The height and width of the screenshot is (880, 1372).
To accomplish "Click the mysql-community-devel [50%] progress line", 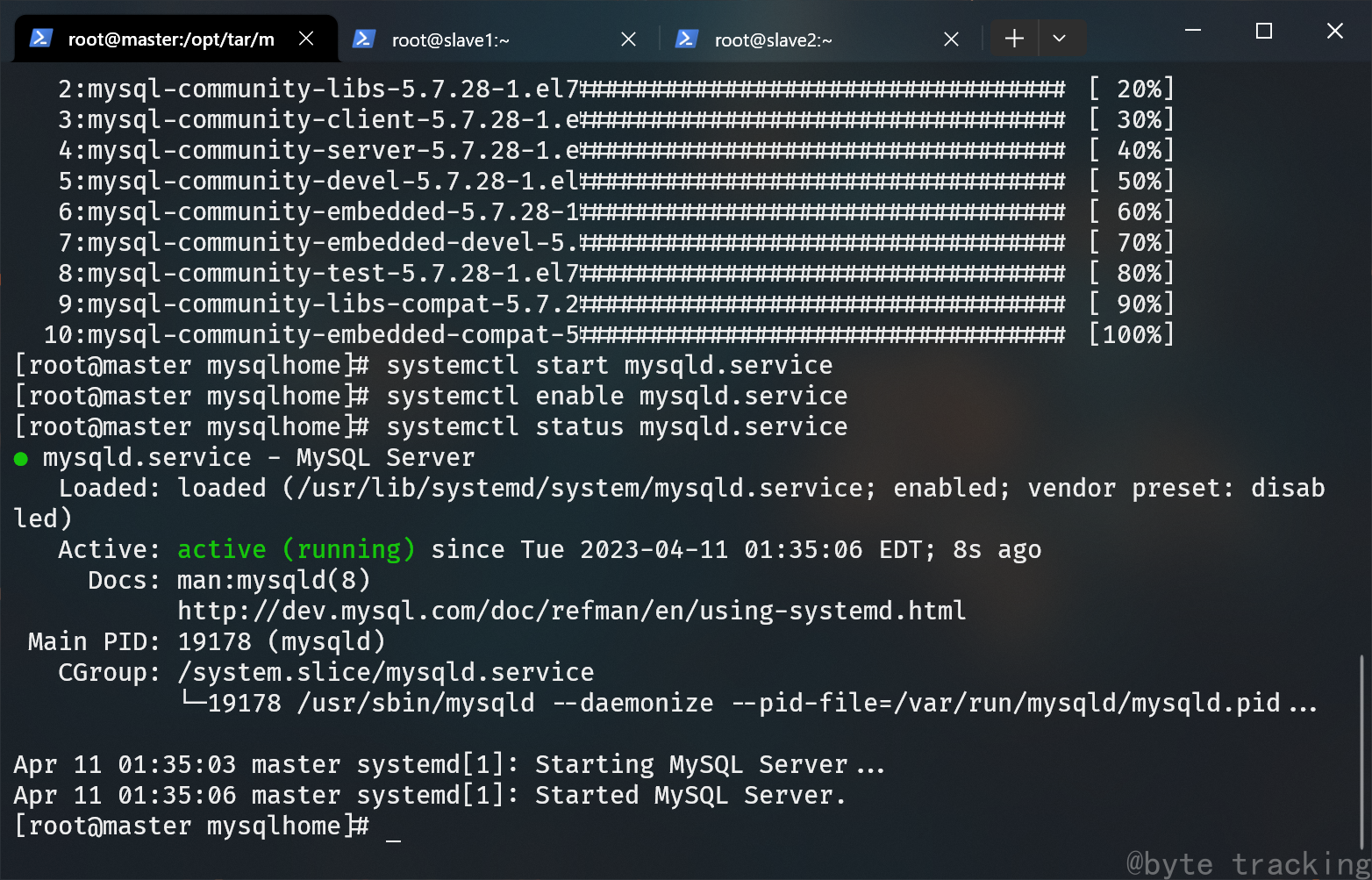I will click(616, 181).
